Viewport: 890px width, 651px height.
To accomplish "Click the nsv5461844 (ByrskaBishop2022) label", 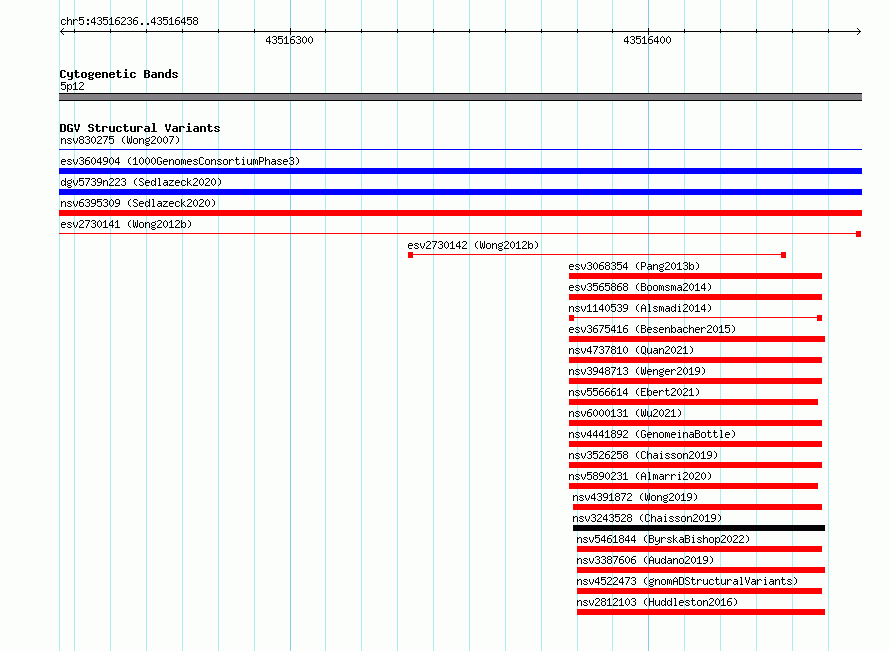I will (x=663, y=539).
